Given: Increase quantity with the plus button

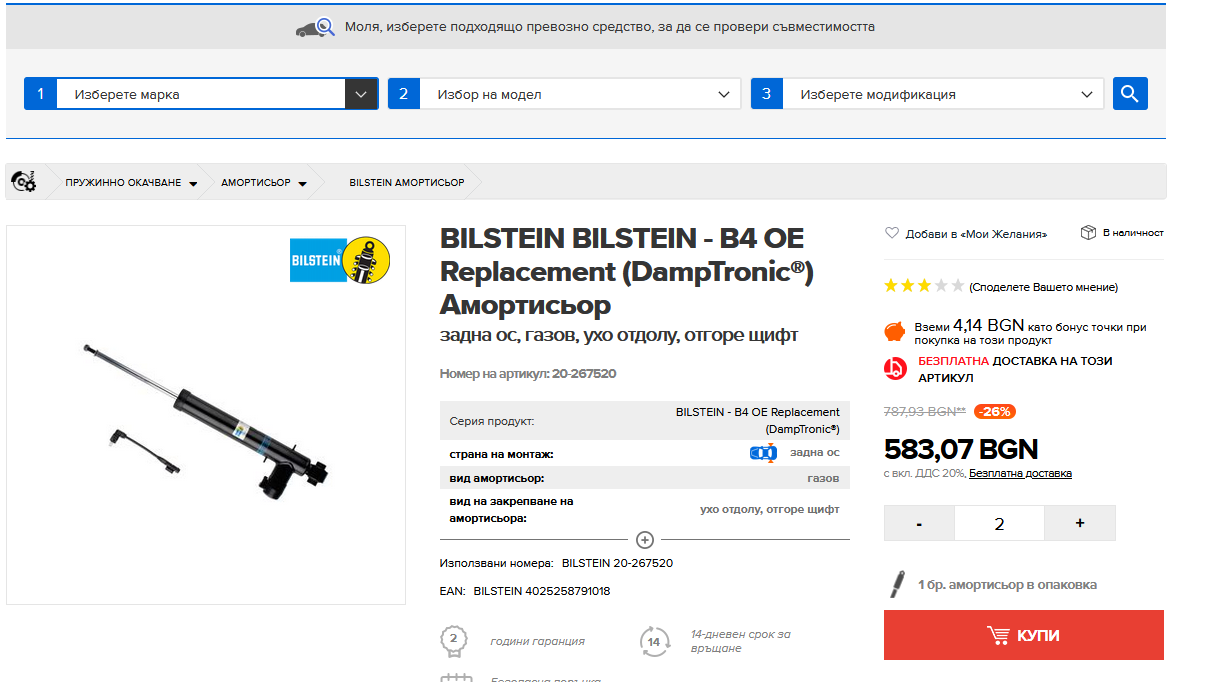Looking at the screenshot, I should click(1079, 523).
